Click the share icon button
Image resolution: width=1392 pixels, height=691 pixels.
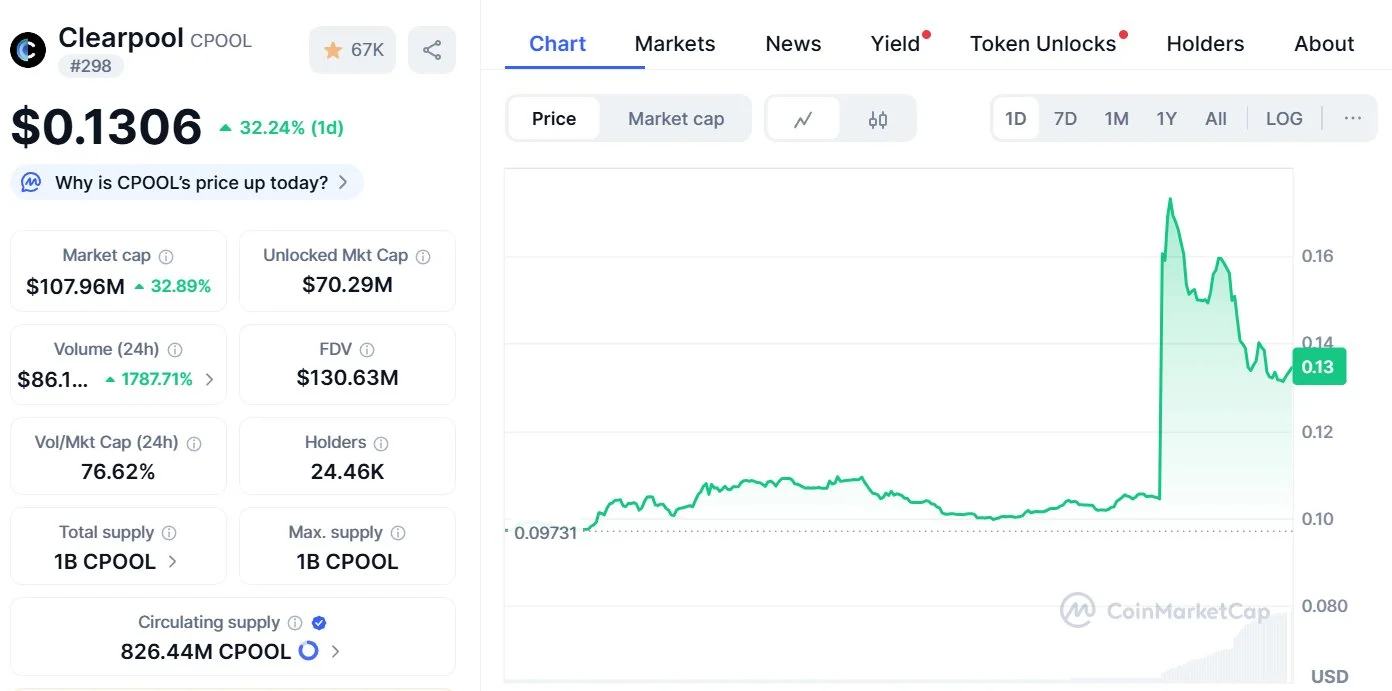432,50
